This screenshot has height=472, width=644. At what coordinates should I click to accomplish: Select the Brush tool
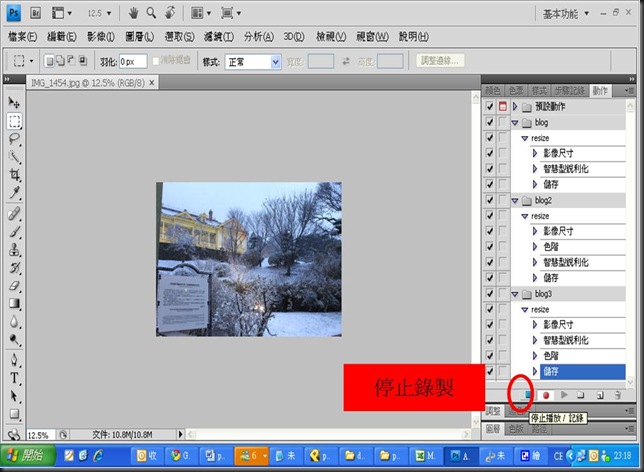(14, 232)
